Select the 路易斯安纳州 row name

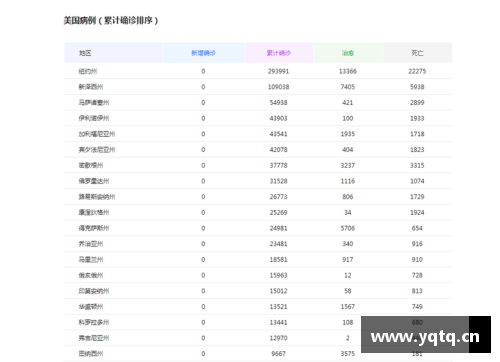pyautogui.click(x=97, y=196)
